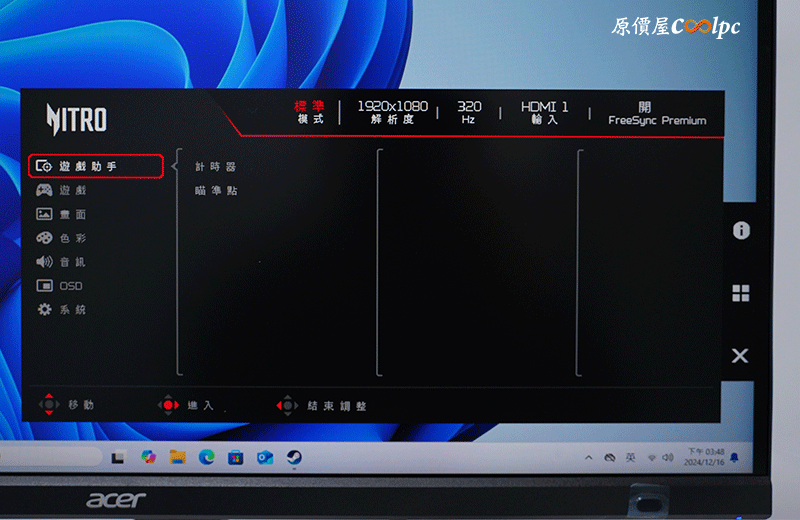Click the FreeSync Premium 開 status

tap(657, 113)
